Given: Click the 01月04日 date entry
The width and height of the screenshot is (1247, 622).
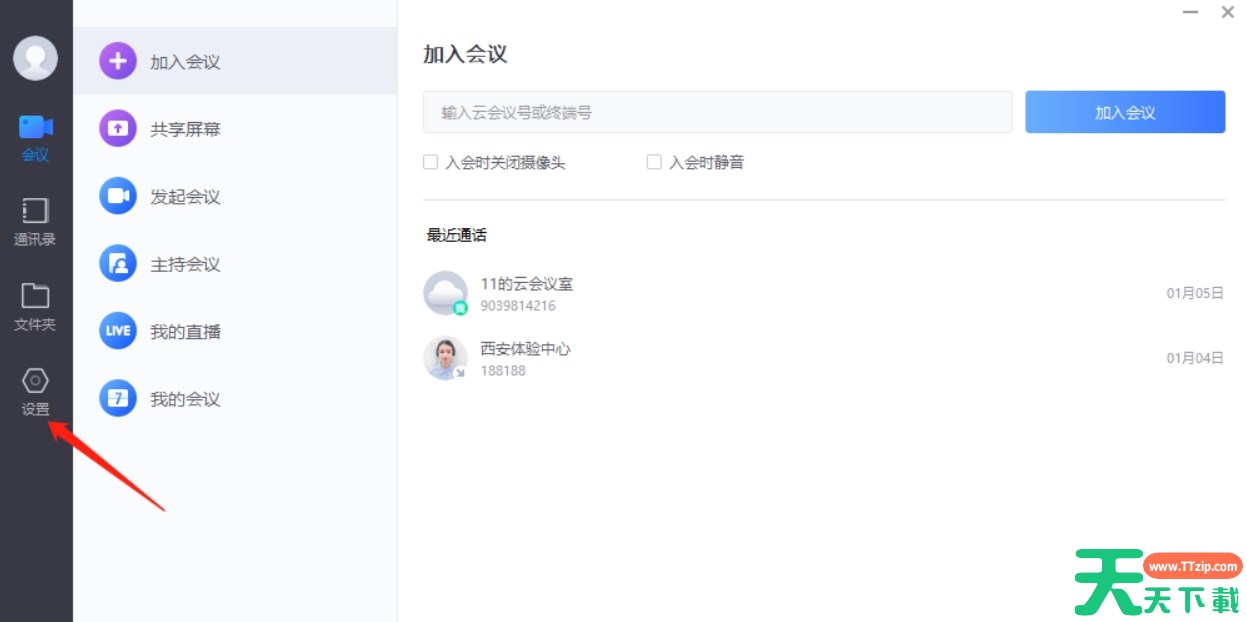Looking at the screenshot, I should tap(1195, 358).
